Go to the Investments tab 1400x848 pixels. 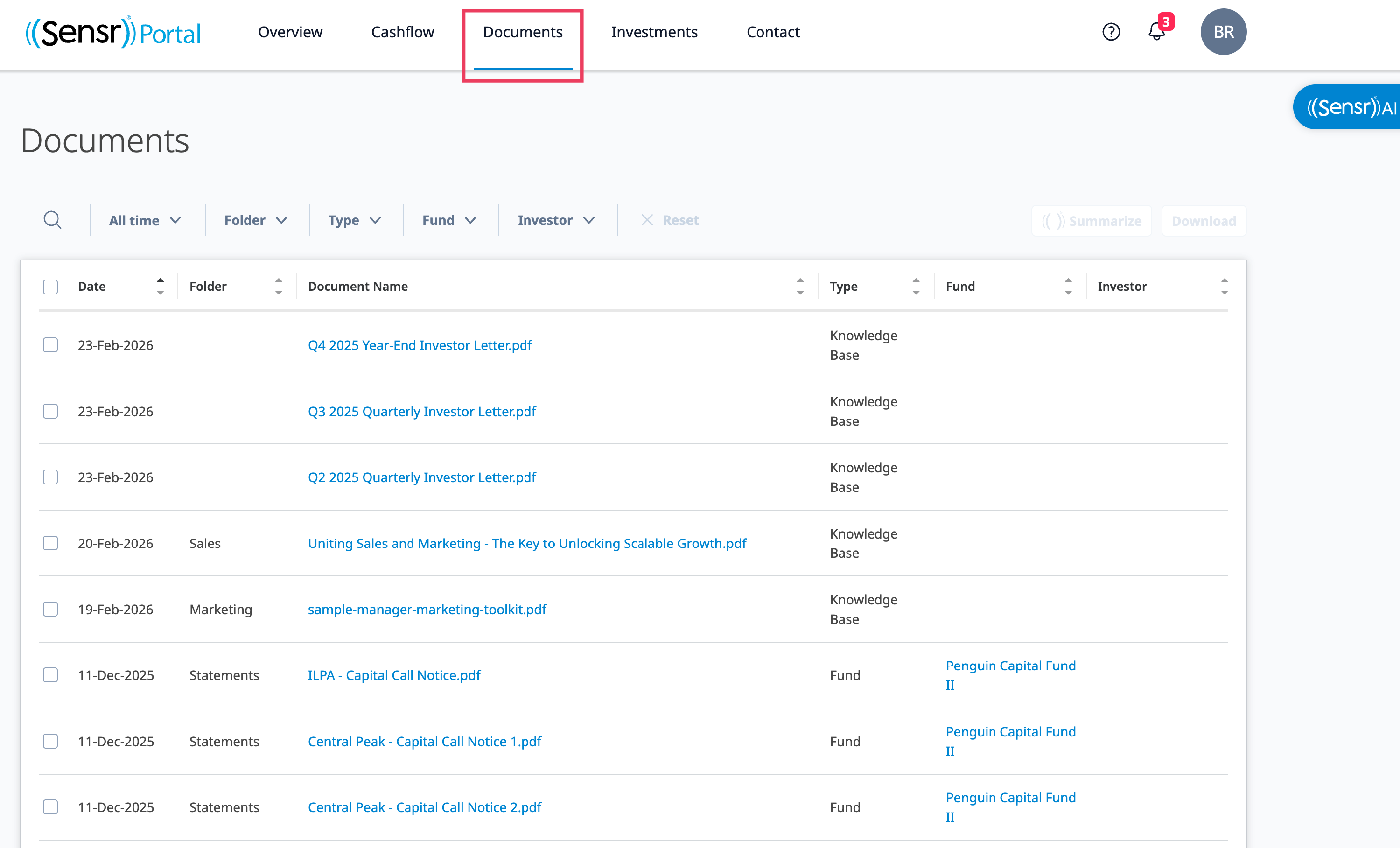pos(654,32)
